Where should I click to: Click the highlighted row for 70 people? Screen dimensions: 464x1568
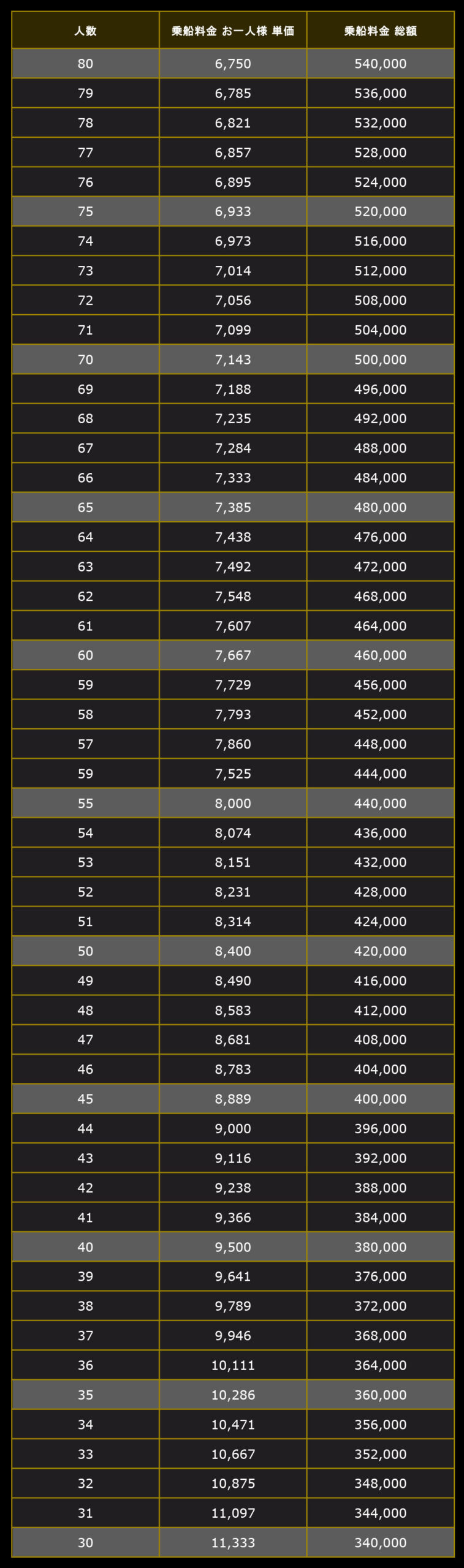pyautogui.click(x=233, y=360)
